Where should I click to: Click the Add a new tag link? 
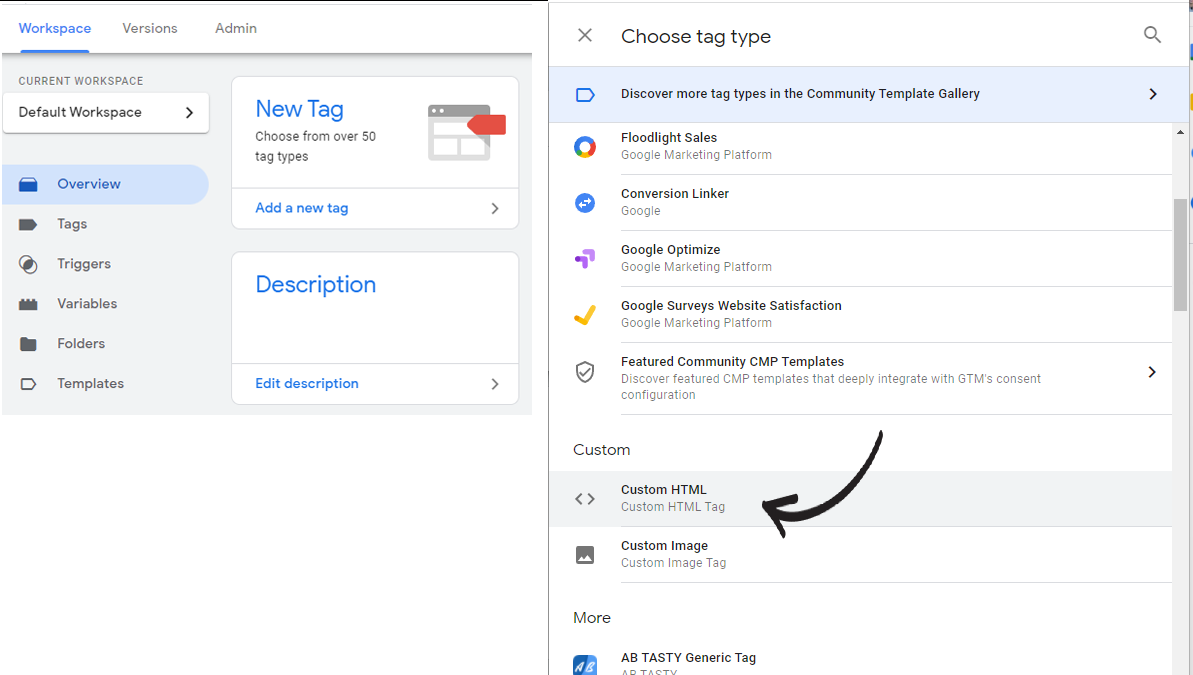(x=301, y=208)
